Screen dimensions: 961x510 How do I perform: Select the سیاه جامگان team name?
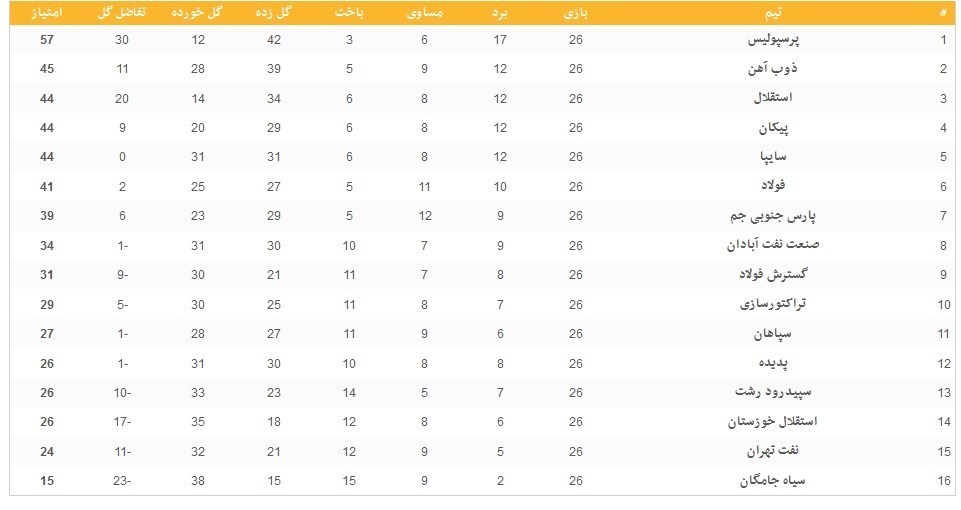(773, 480)
